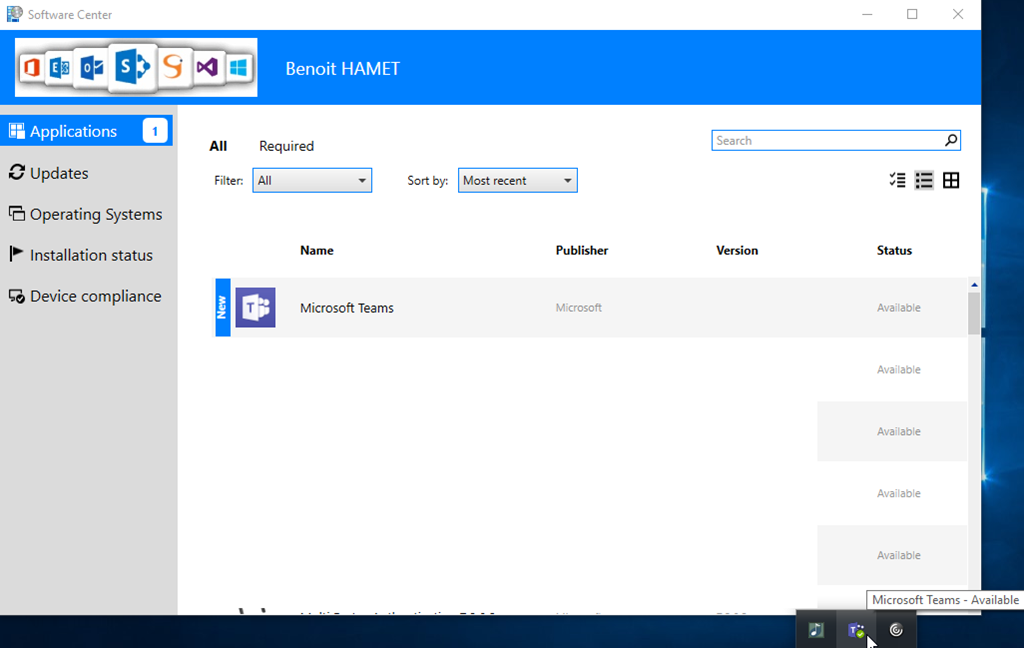
Task: Switch to multi-select mode view icon
Action: coord(897,180)
